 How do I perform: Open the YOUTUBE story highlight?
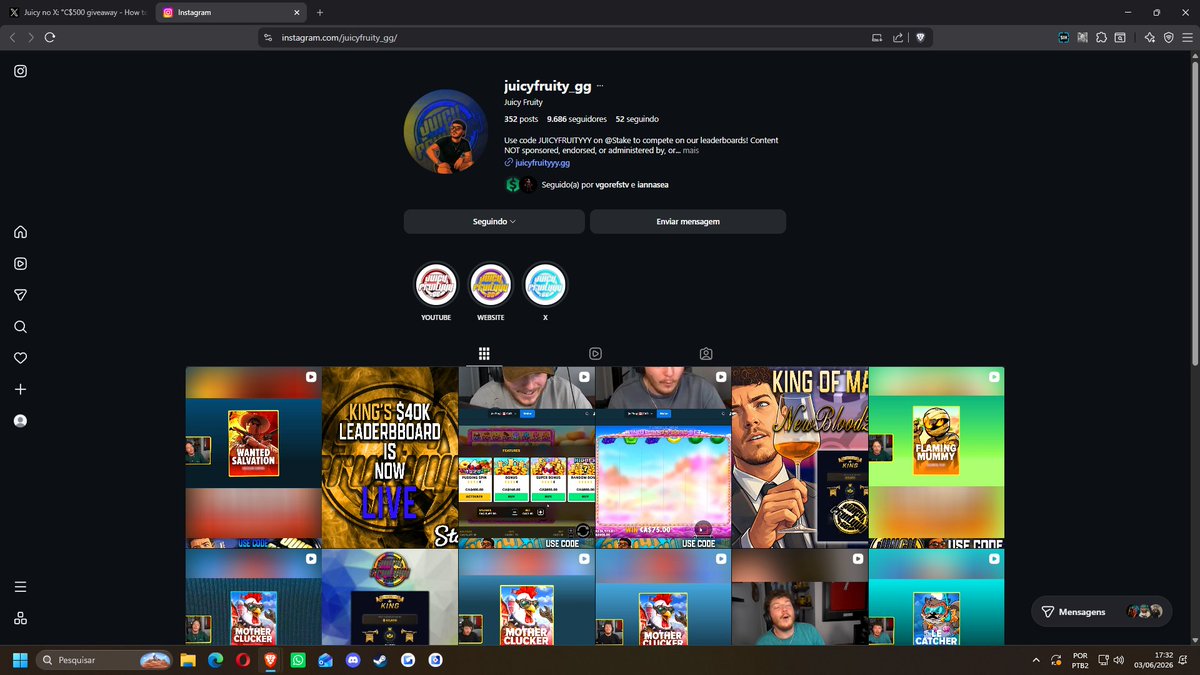[x=436, y=285]
